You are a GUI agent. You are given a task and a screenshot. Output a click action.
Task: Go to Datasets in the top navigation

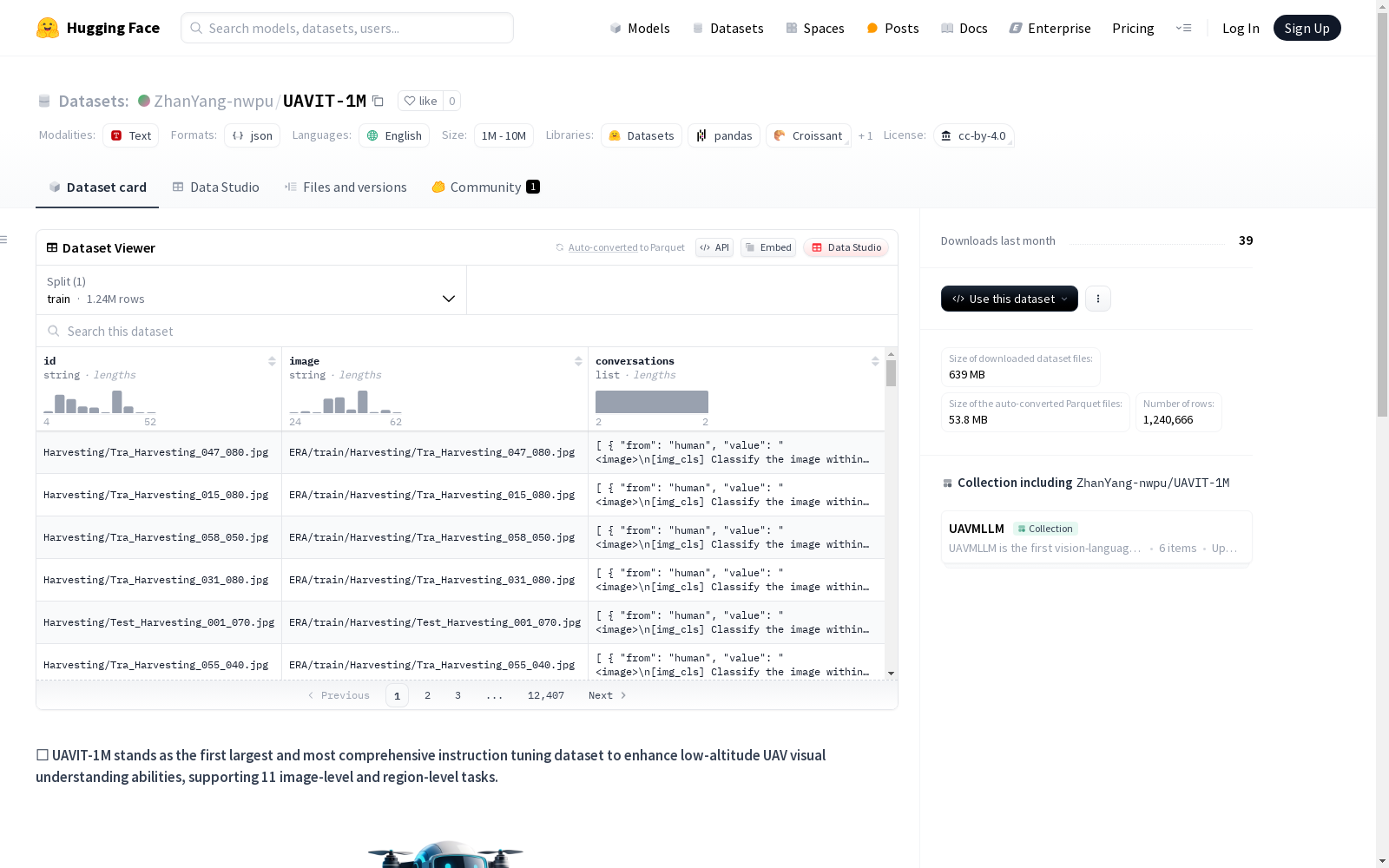tap(727, 28)
